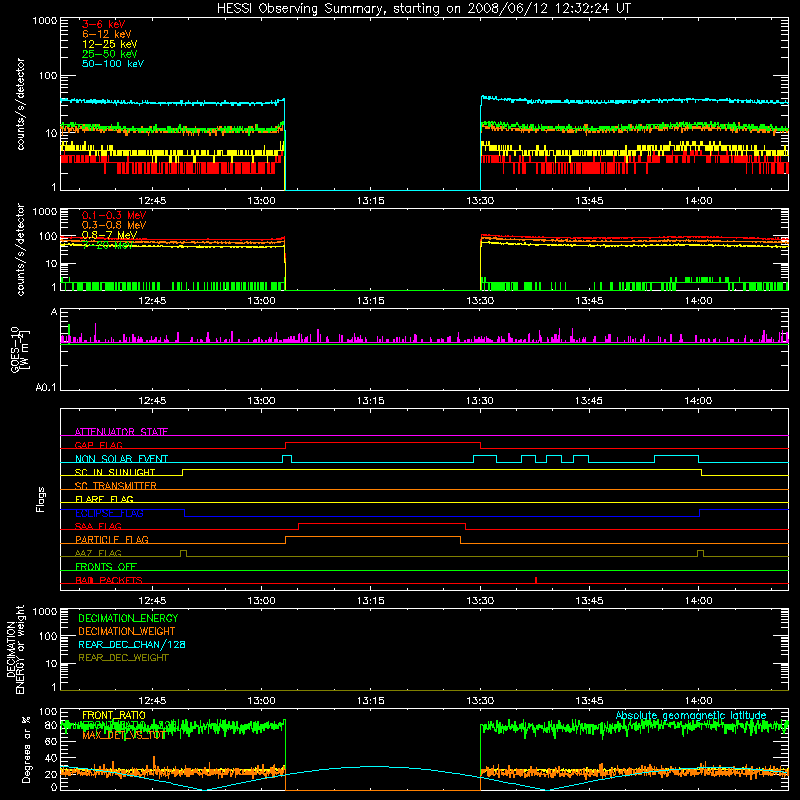Image resolution: width=800 pixels, height=800 pixels.
Task: Click the DECIMATION_WEIGHT legend label
Action: pyautogui.click(x=127, y=631)
